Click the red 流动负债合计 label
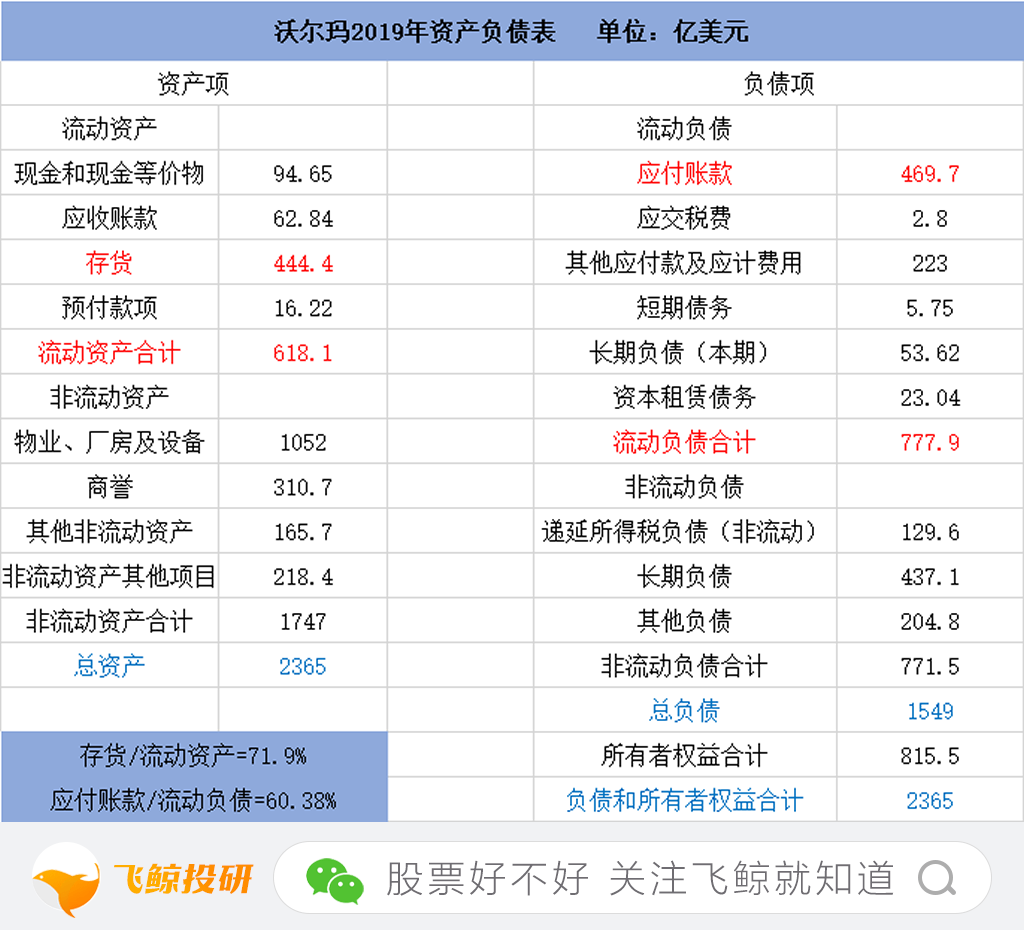 coord(684,442)
